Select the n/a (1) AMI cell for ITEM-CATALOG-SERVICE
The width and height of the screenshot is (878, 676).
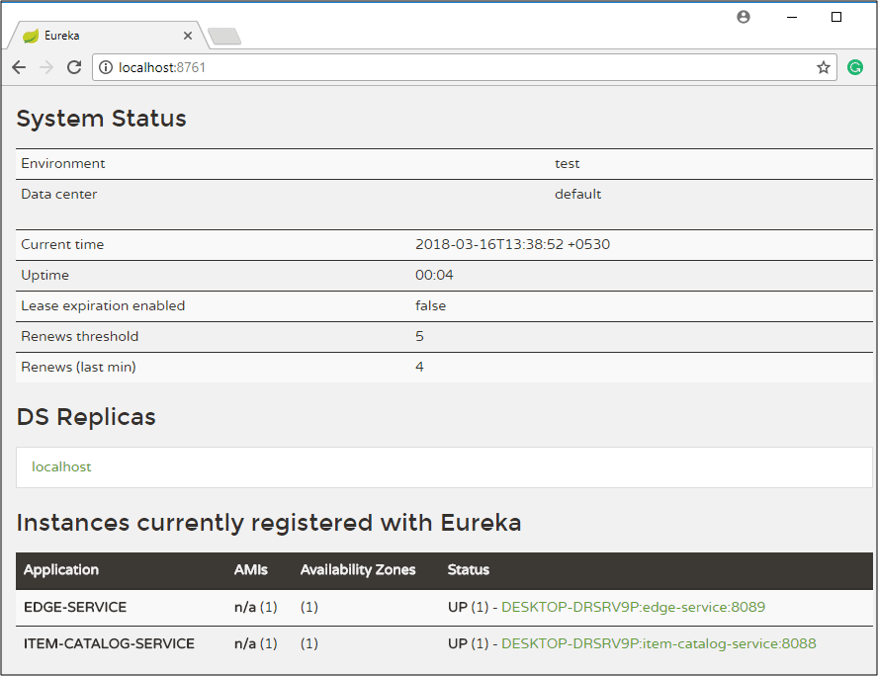coord(256,644)
